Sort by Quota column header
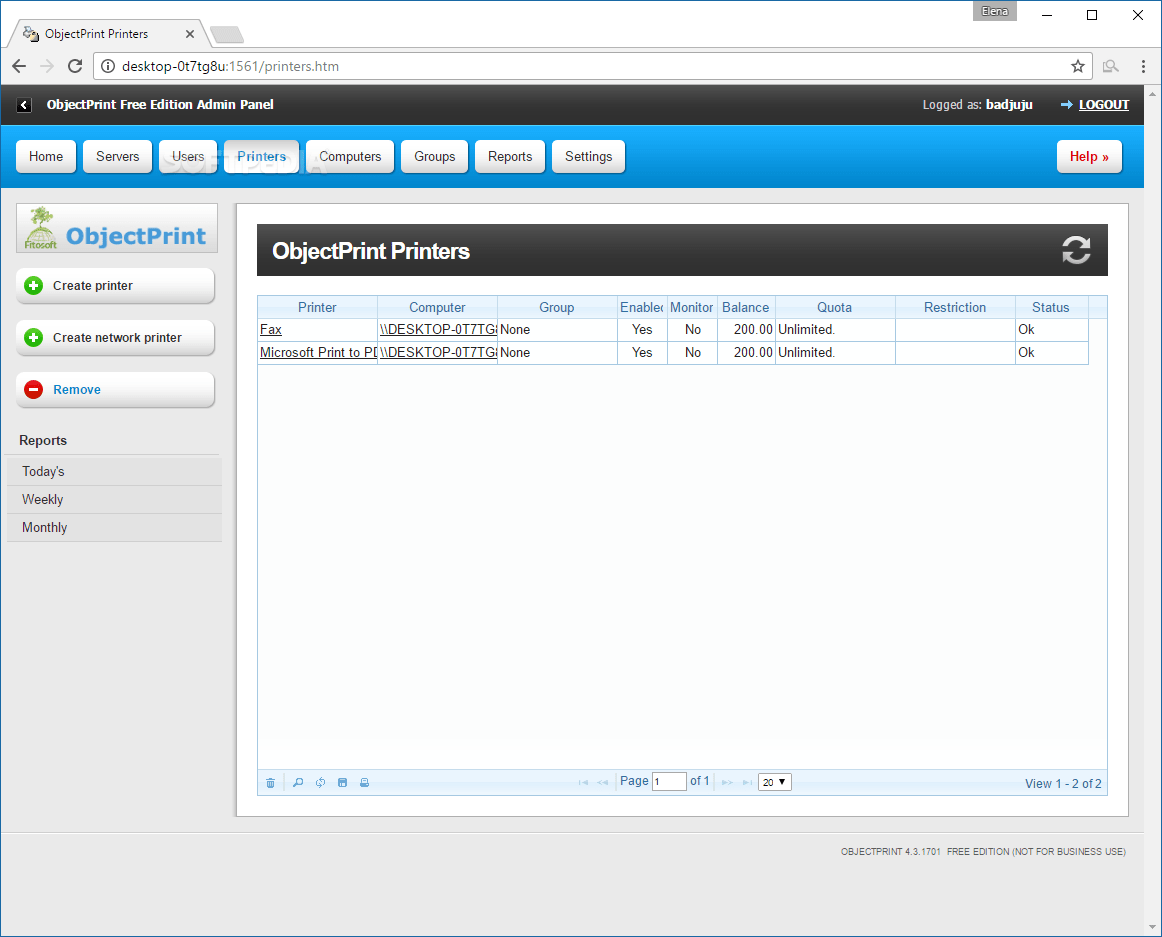 (x=834, y=308)
